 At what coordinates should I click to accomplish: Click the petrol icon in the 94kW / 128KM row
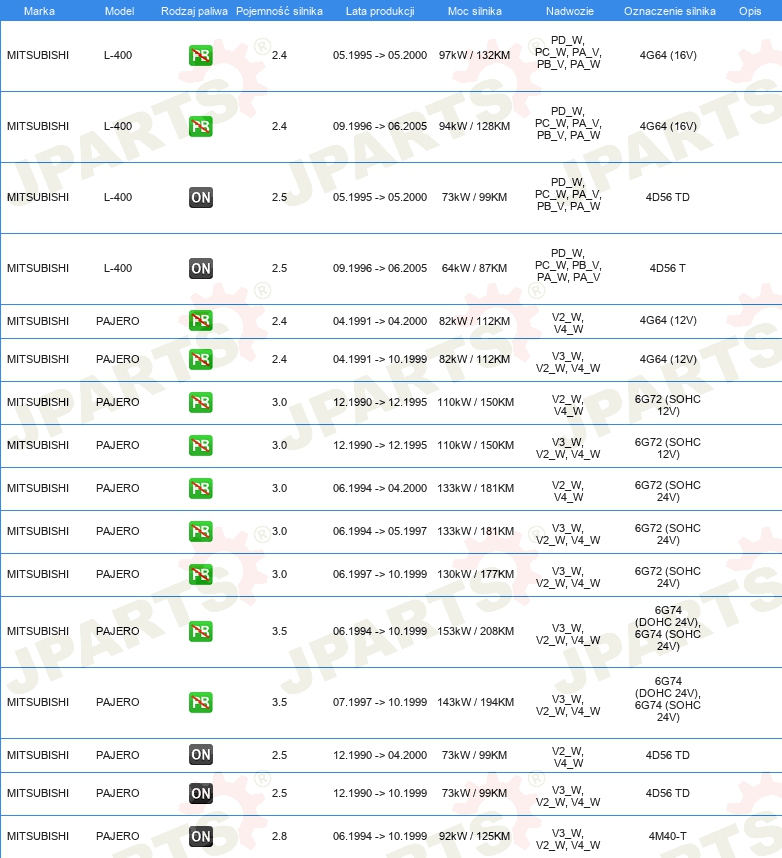tap(200, 126)
